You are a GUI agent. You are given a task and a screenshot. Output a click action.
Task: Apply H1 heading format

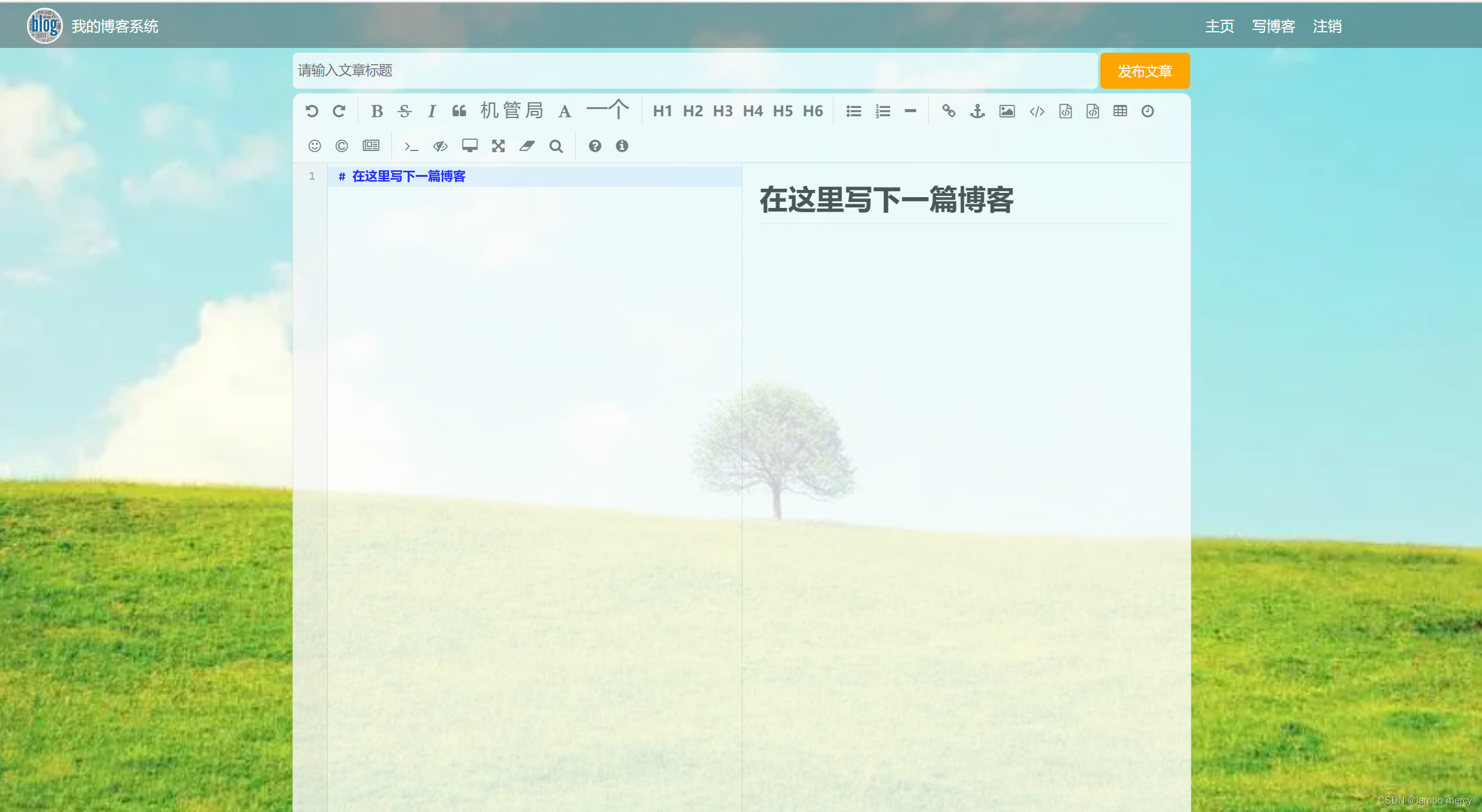tap(663, 110)
